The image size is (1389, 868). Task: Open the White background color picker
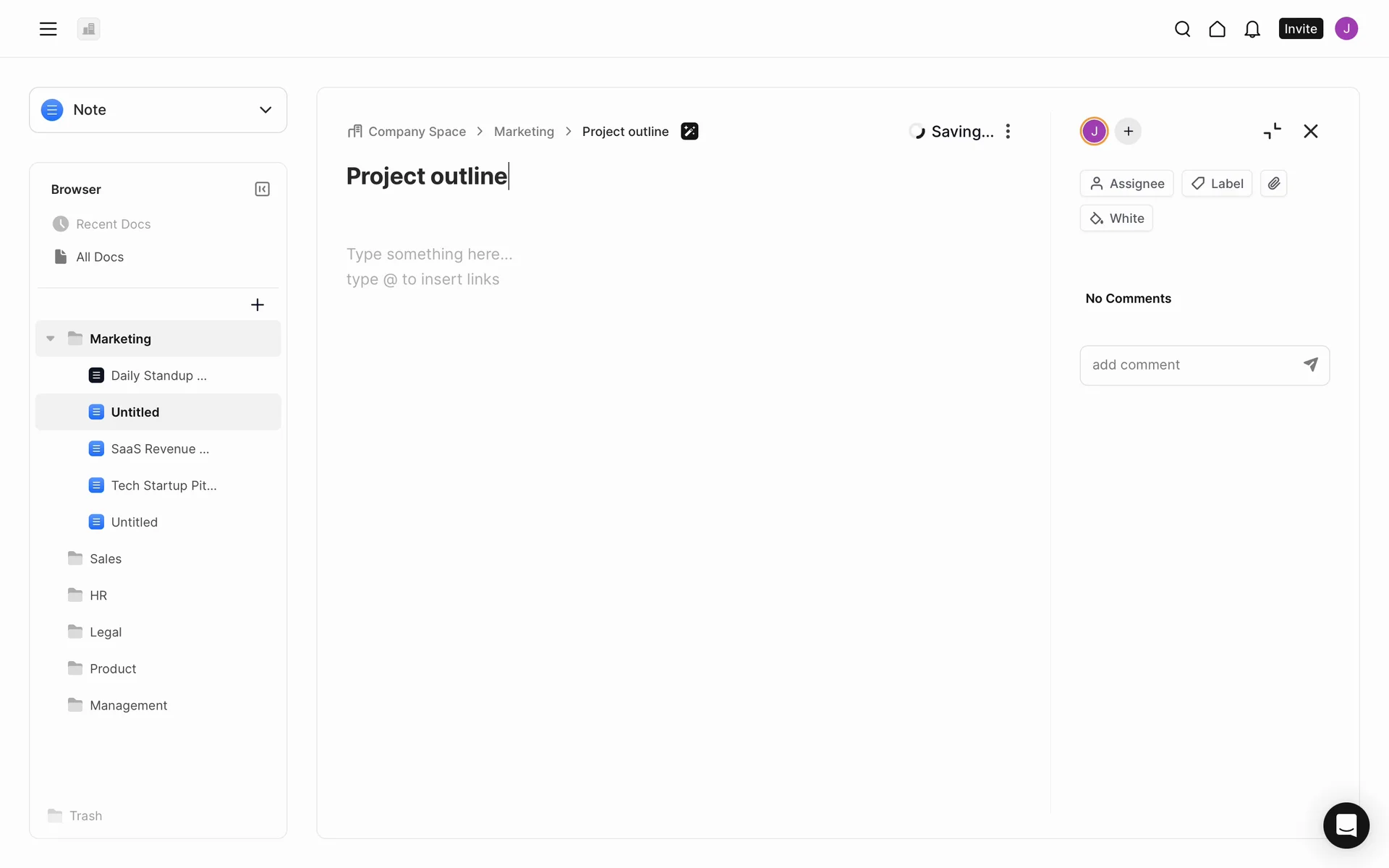coord(1116,218)
